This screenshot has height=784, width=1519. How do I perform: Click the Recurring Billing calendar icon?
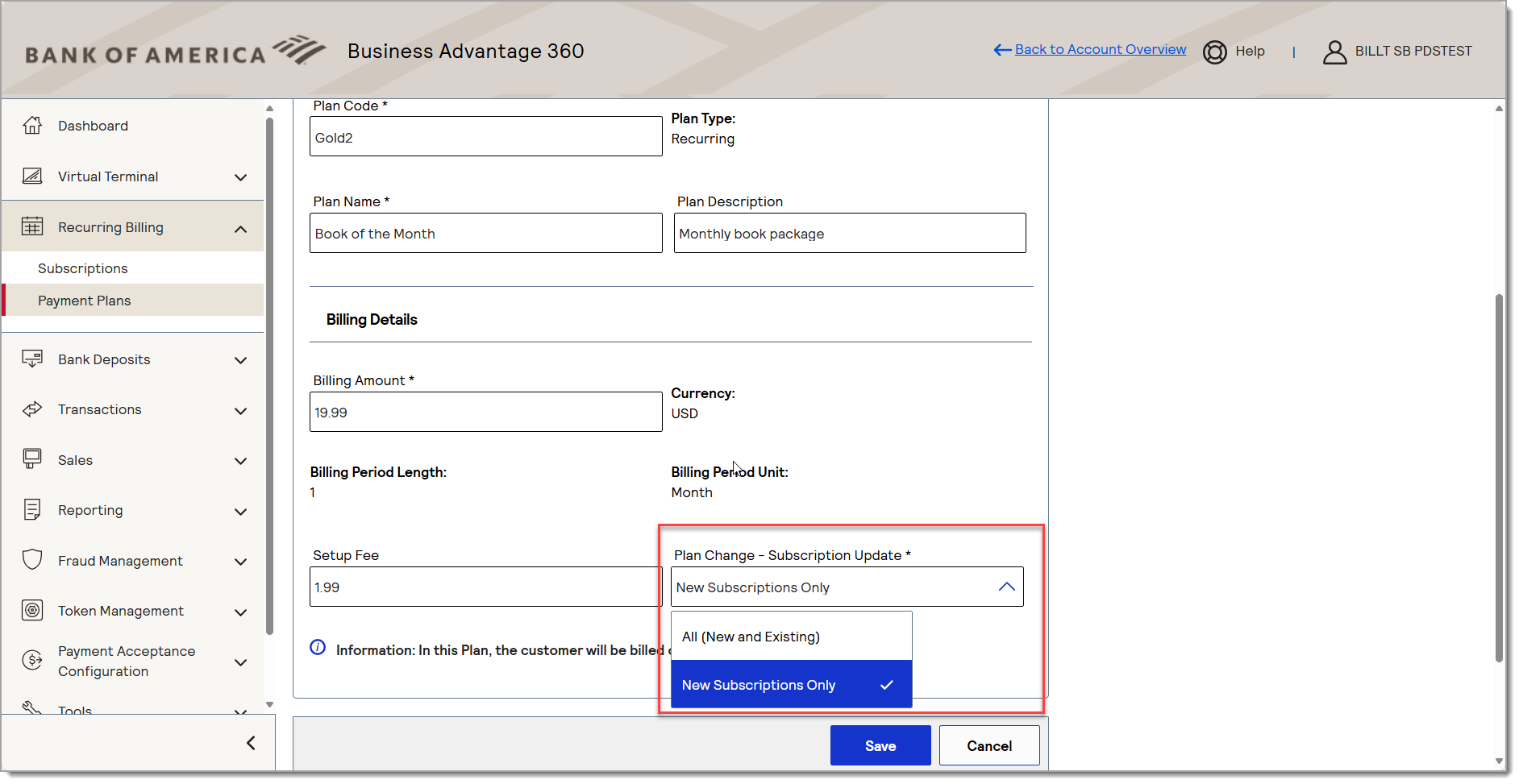pos(32,226)
